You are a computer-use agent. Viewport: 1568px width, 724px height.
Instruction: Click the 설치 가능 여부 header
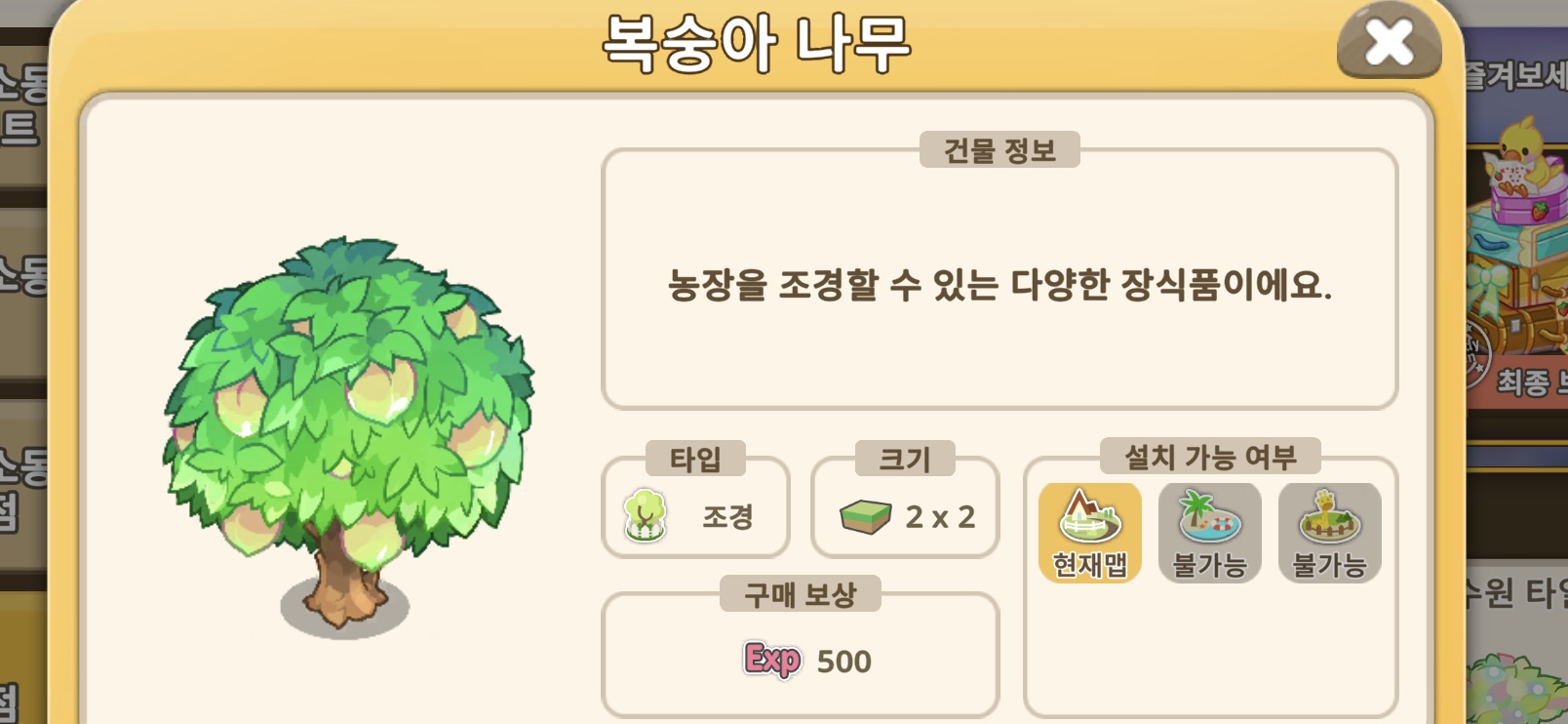coord(1210,456)
